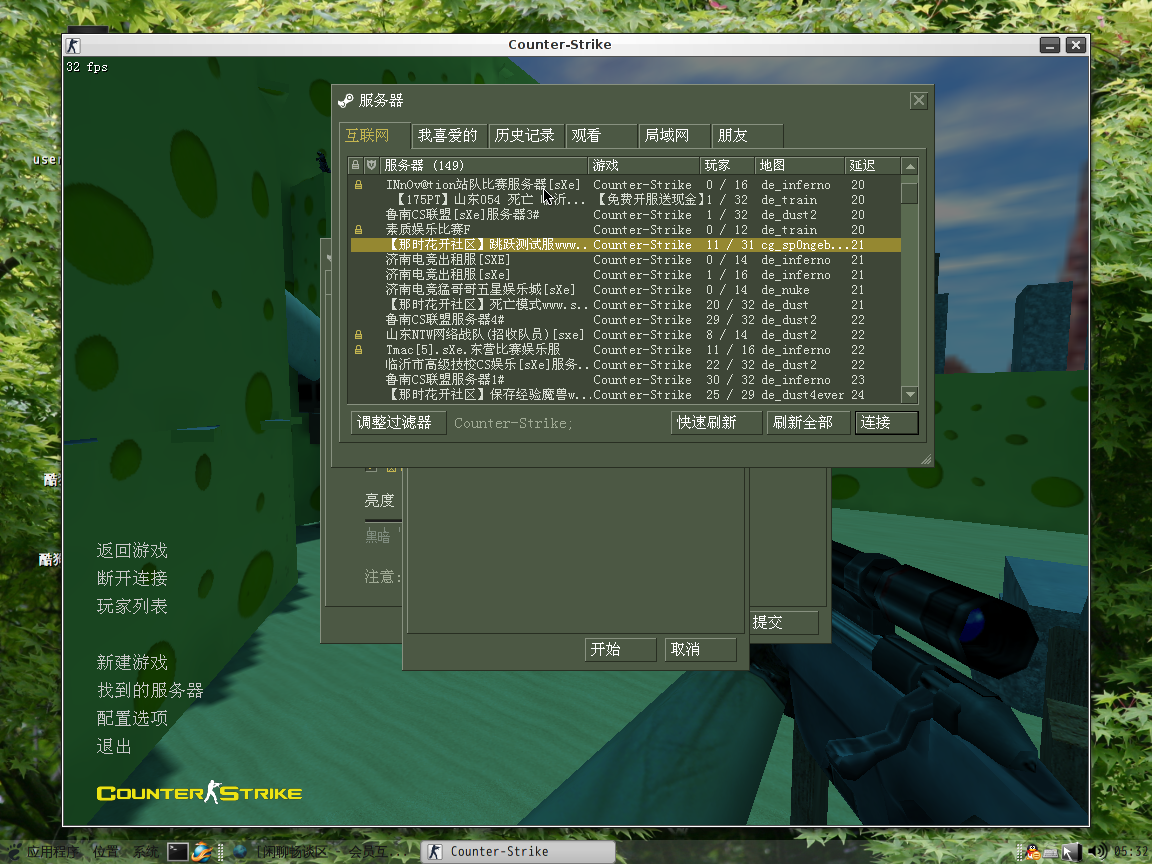Sort by 游戏 column header
The image size is (1152, 864).
pos(644,165)
